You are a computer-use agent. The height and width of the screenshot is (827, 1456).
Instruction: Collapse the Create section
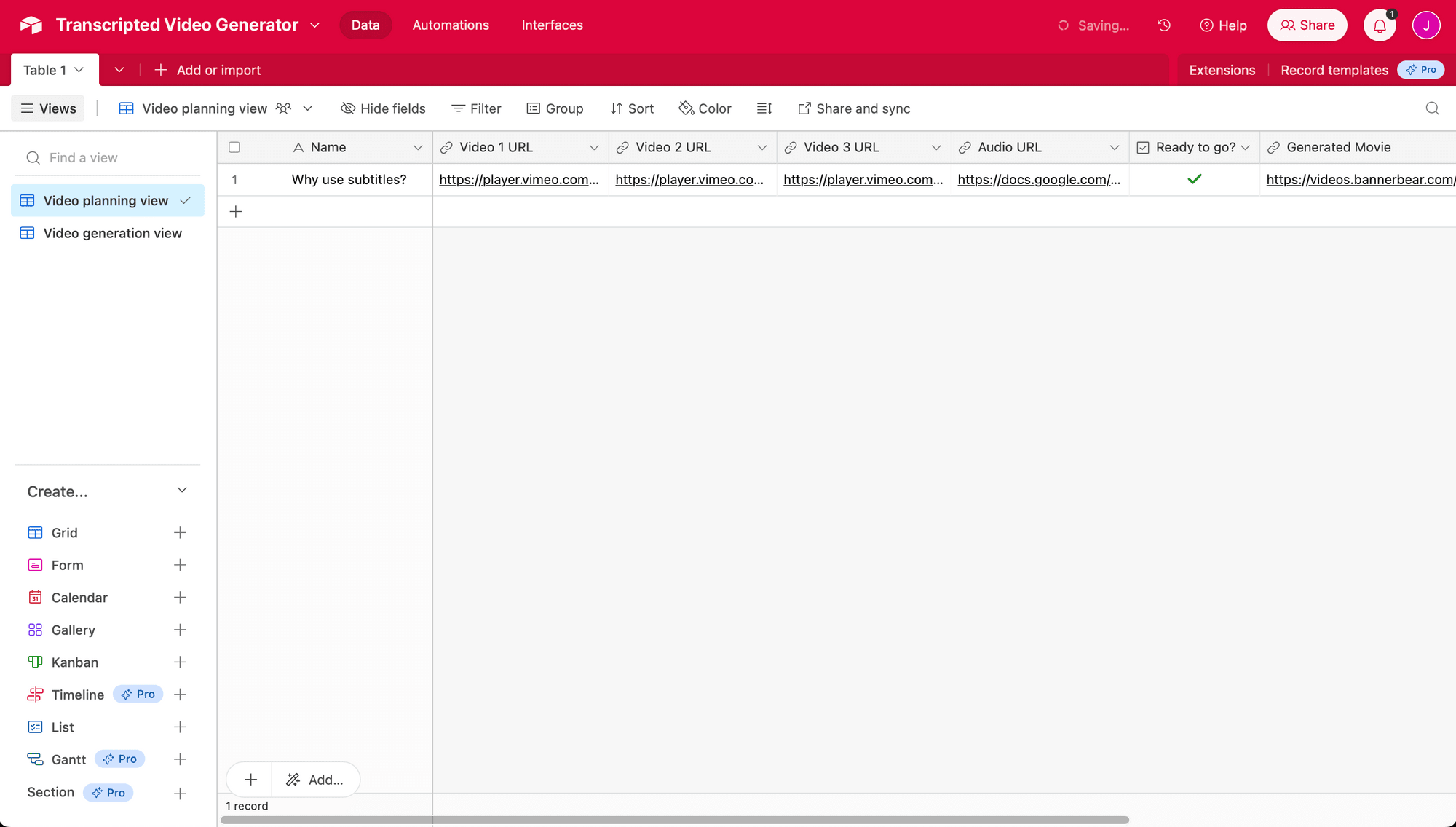(181, 490)
